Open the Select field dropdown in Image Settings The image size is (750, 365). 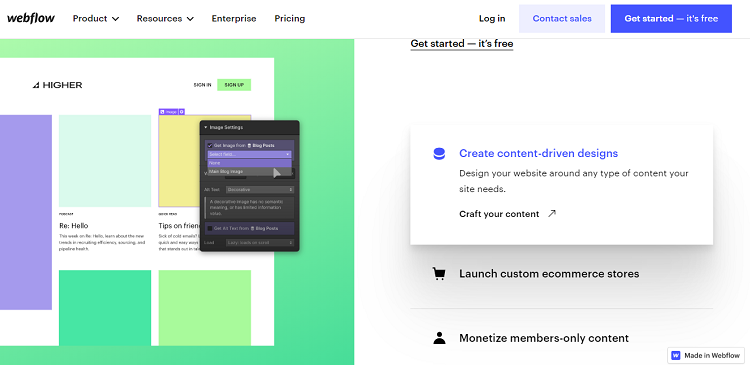[249, 155]
